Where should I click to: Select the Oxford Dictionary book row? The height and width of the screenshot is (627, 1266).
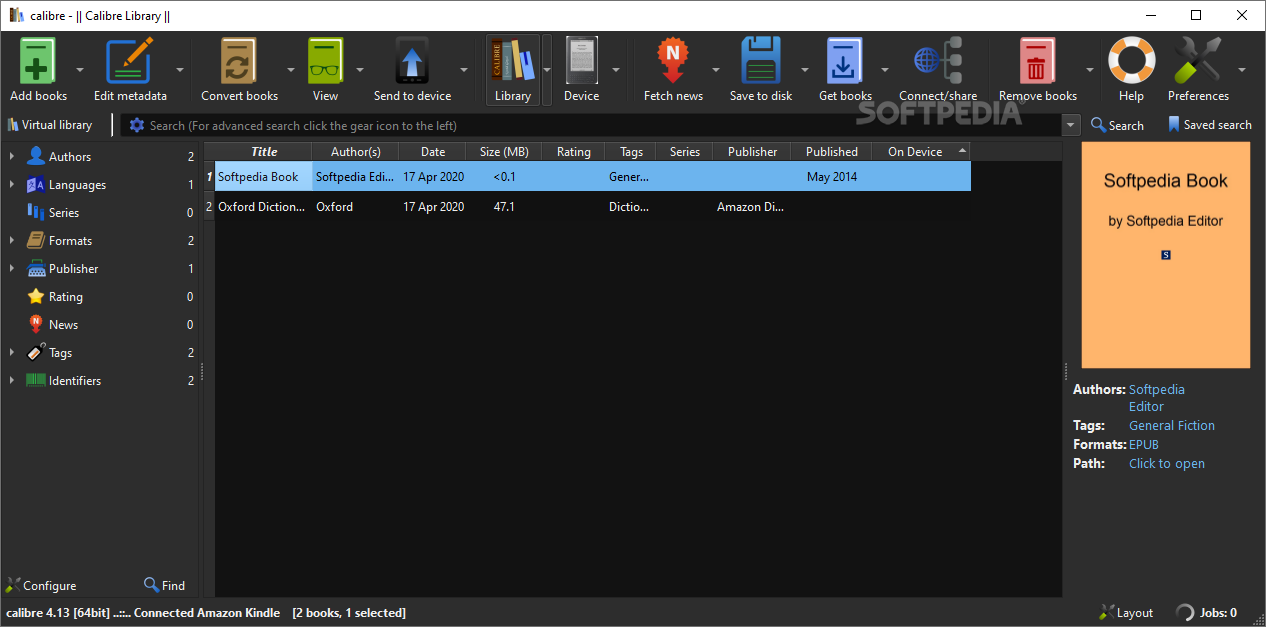[588, 207]
